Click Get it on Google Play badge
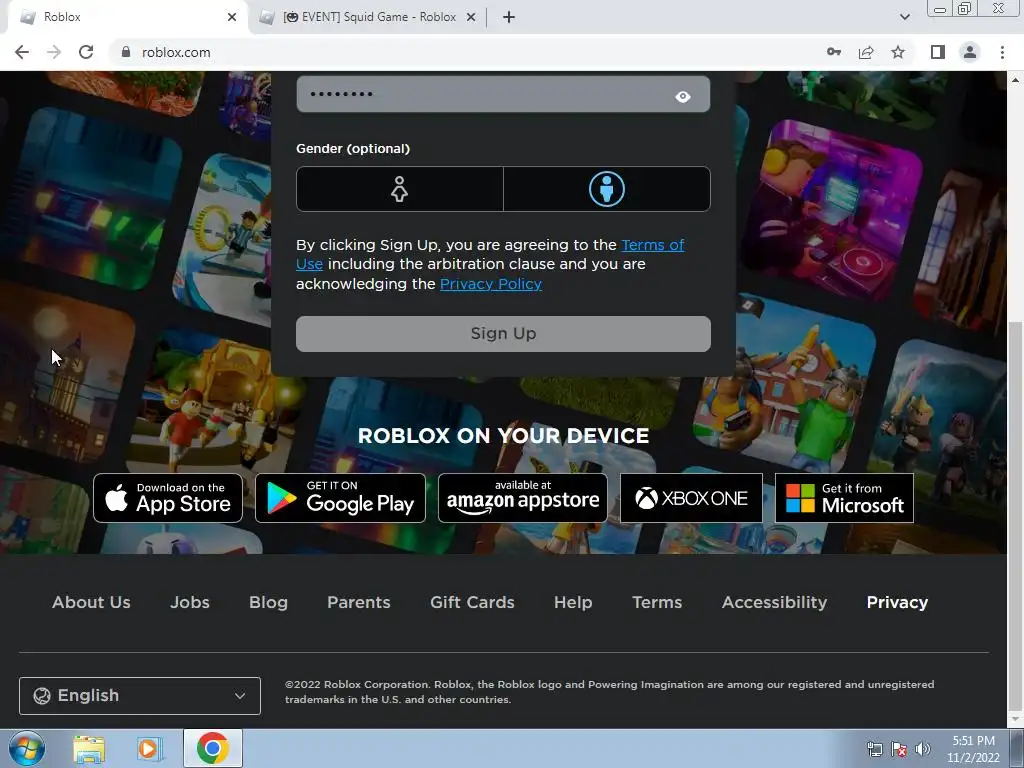 pyautogui.click(x=340, y=498)
